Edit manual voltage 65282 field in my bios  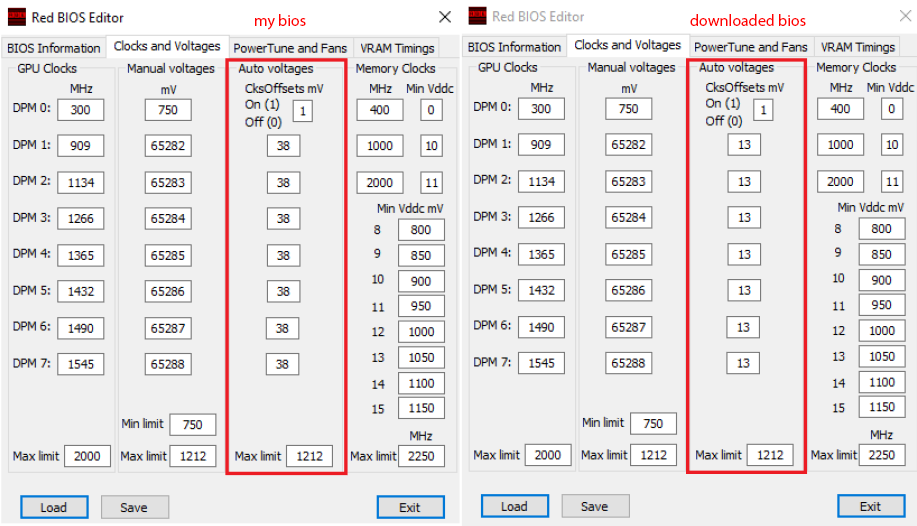168,146
